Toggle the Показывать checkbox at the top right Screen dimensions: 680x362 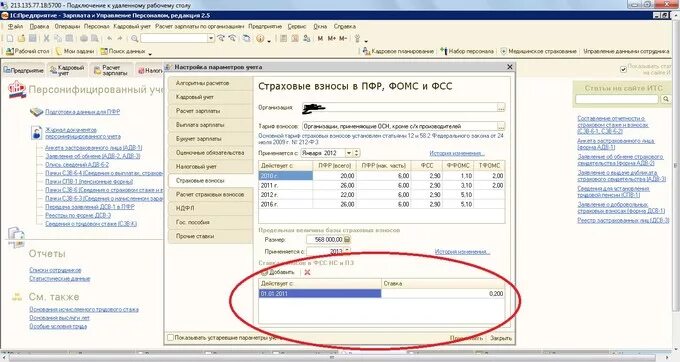tap(623, 69)
